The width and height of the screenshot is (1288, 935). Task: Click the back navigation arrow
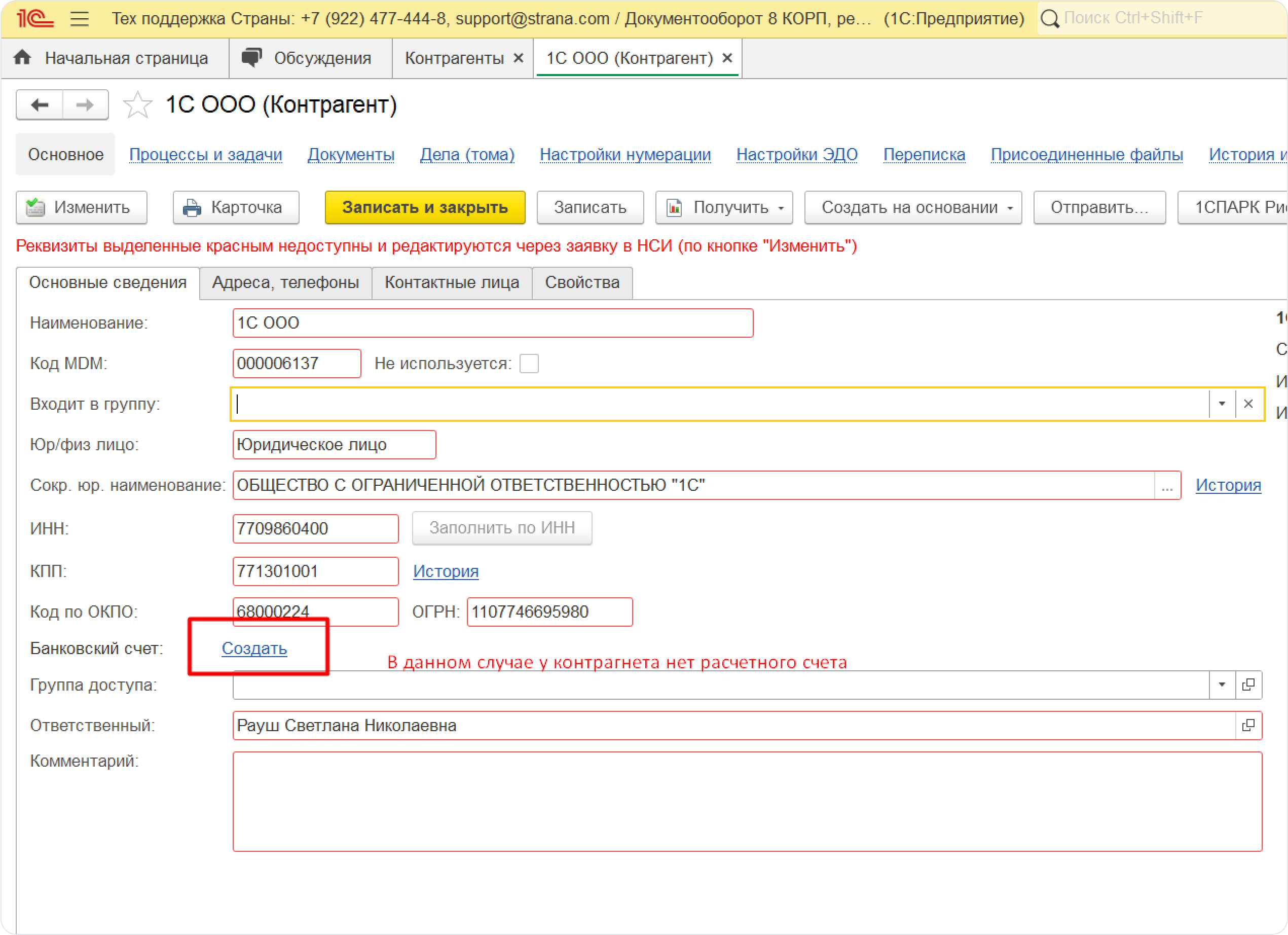pyautogui.click(x=40, y=104)
